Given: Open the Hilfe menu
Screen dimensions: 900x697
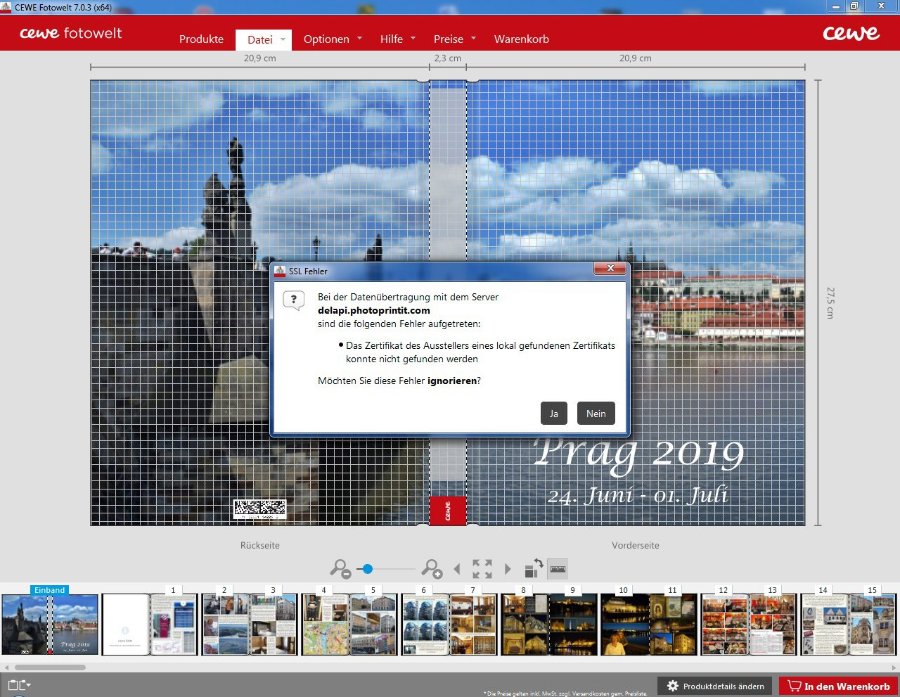Looking at the screenshot, I should click(x=391, y=39).
